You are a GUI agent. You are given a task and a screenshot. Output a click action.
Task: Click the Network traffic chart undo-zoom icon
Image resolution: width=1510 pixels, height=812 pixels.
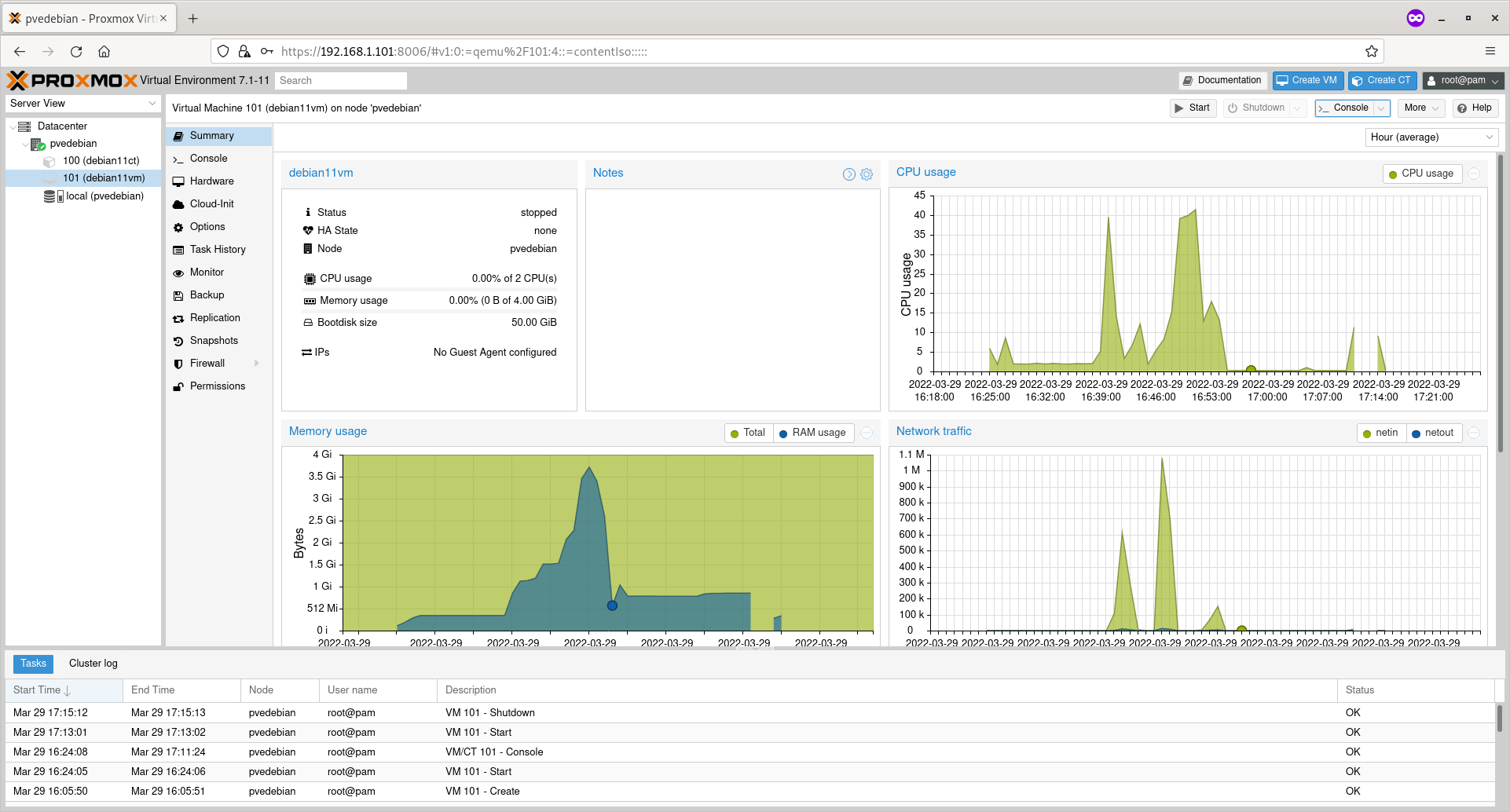[1475, 433]
